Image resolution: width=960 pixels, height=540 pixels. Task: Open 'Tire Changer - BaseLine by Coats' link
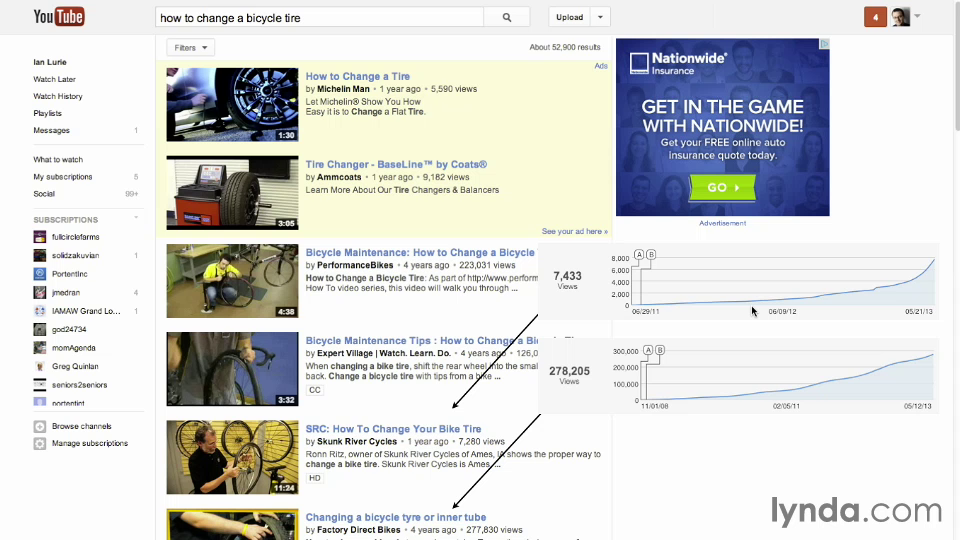396,164
